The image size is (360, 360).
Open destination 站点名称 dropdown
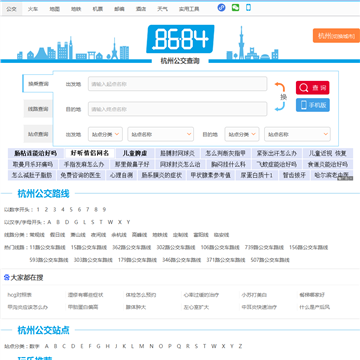point(297,134)
